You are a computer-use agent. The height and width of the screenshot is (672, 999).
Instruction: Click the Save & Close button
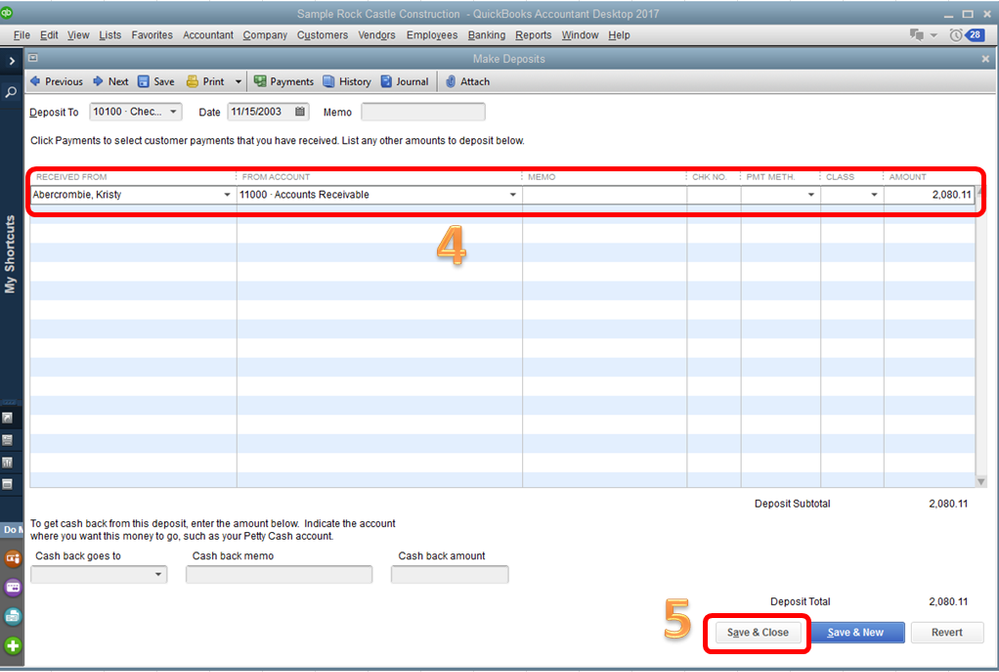click(x=758, y=633)
